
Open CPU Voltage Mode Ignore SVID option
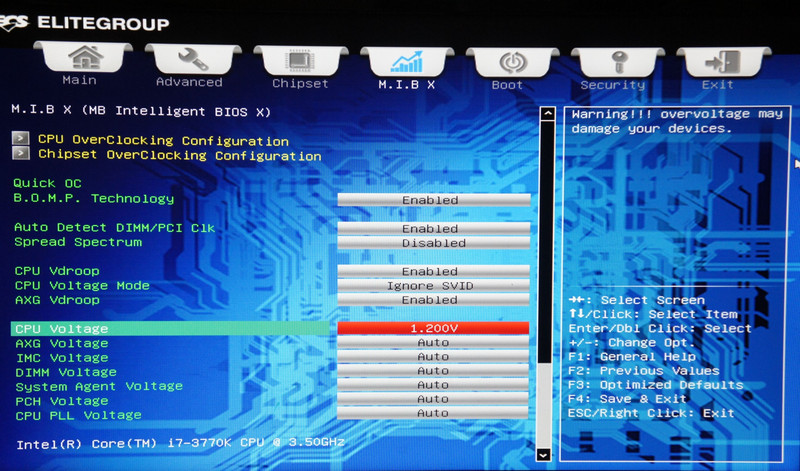point(432,286)
